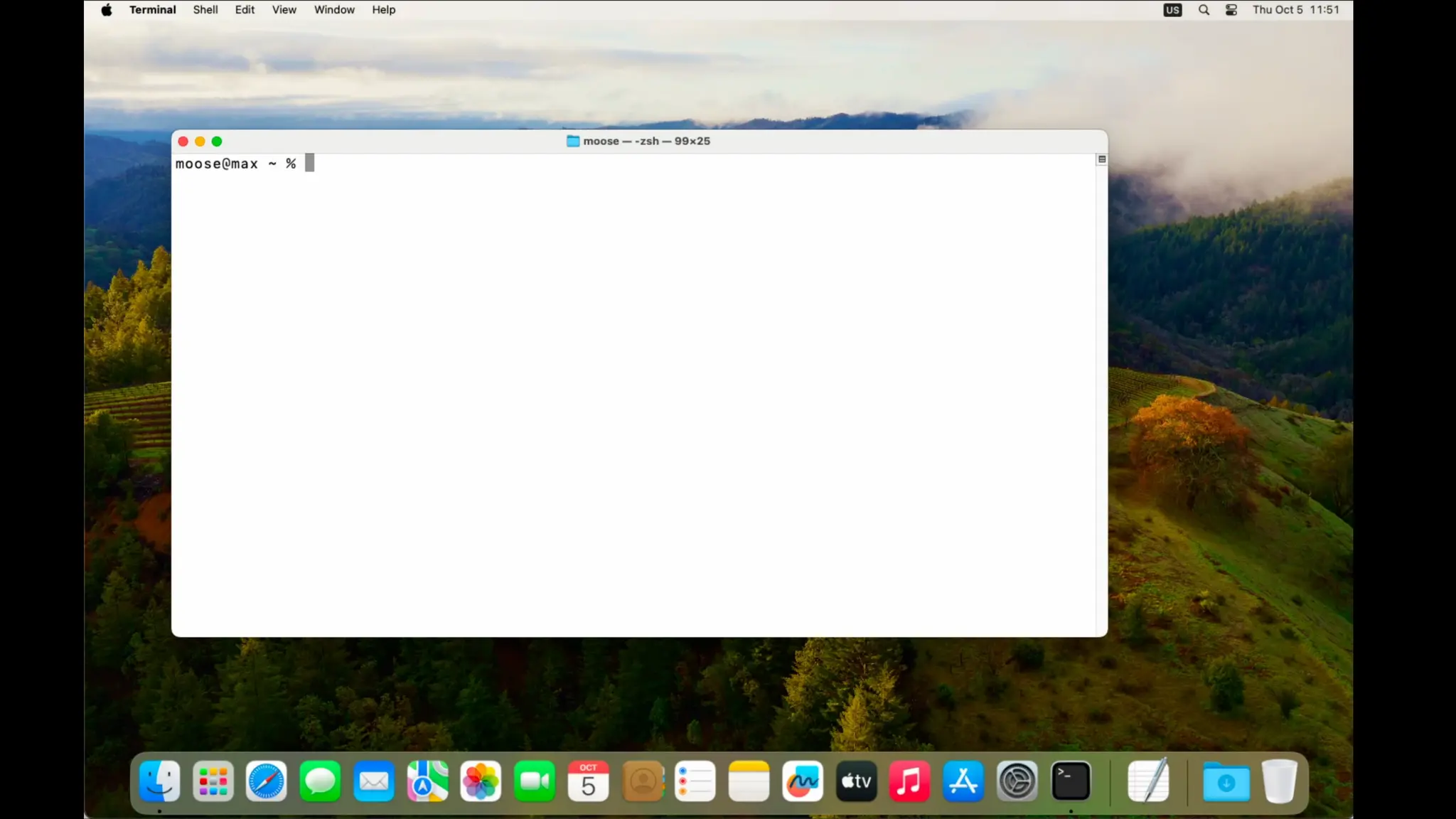This screenshot has width=1456, height=819.
Task: Click the moose folder proxy icon in title
Action: pos(572,141)
